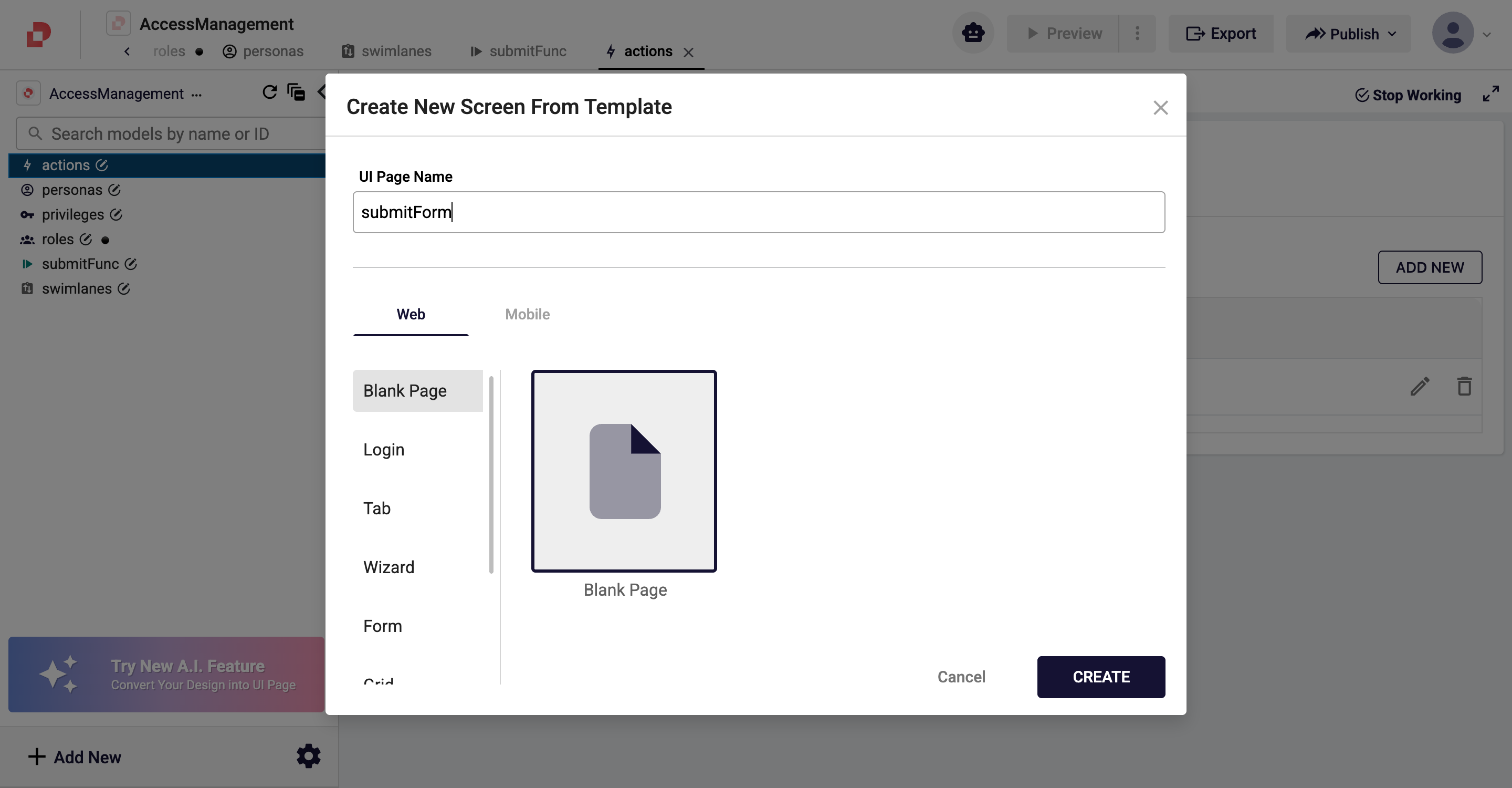
Task: Select the Mobile template tab
Action: coord(527,314)
